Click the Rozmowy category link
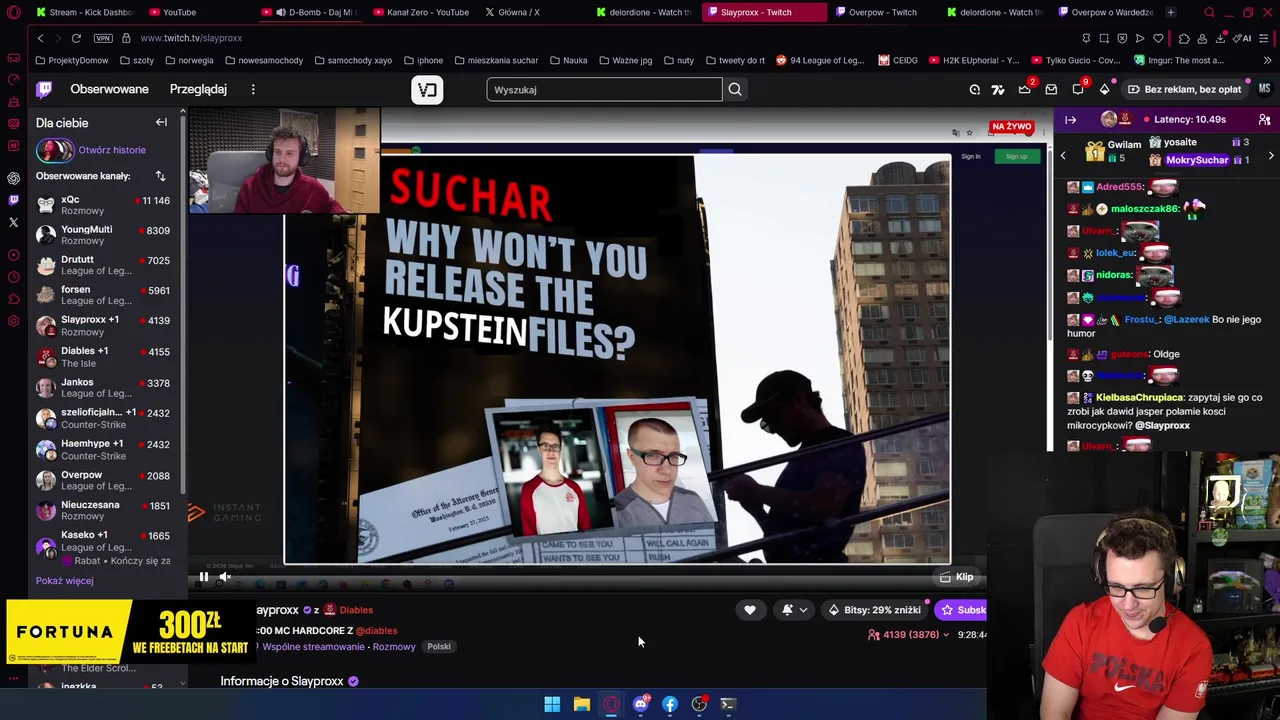Viewport: 1280px width, 720px height. (x=393, y=646)
